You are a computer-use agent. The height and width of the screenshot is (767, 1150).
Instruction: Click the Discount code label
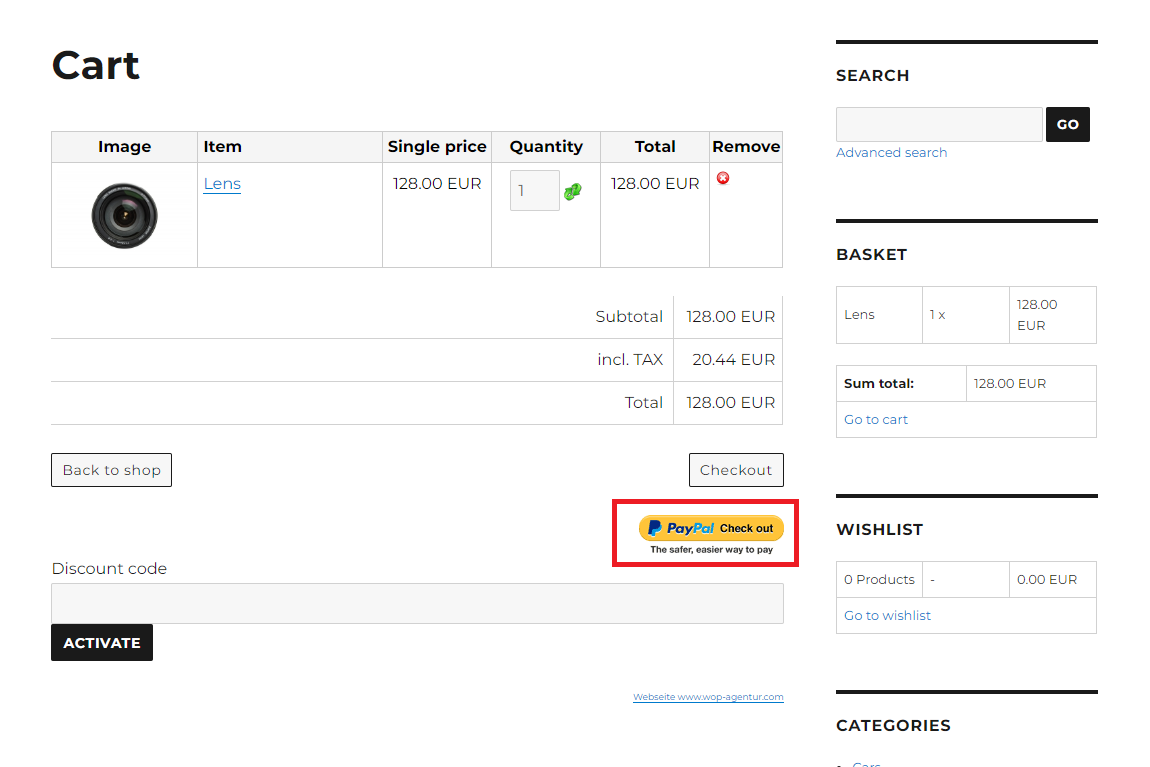coord(109,568)
